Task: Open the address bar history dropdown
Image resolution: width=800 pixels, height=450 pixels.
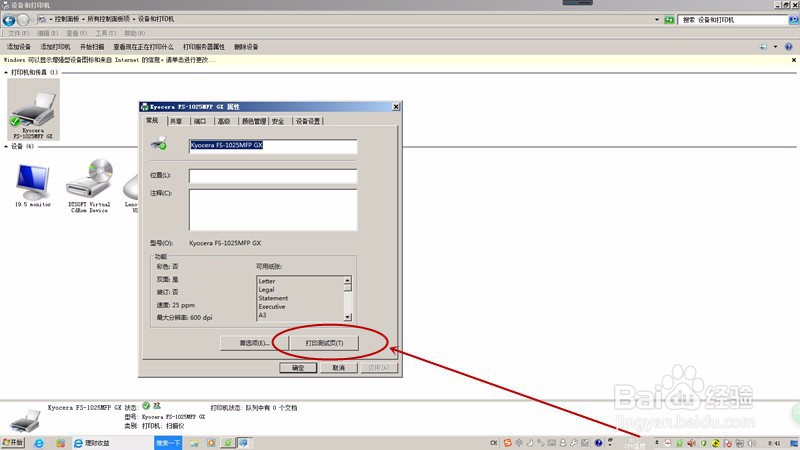Action: 657,20
